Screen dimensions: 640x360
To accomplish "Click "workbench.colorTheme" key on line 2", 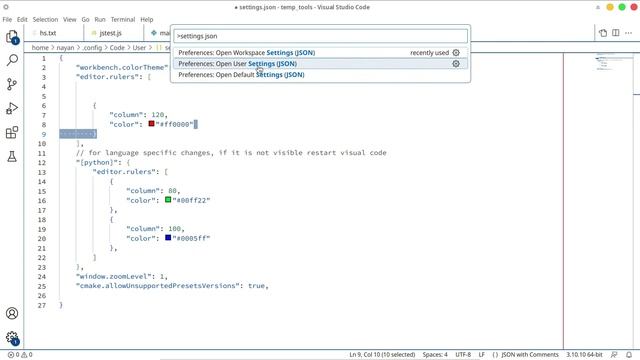I will click(x=122, y=67).
